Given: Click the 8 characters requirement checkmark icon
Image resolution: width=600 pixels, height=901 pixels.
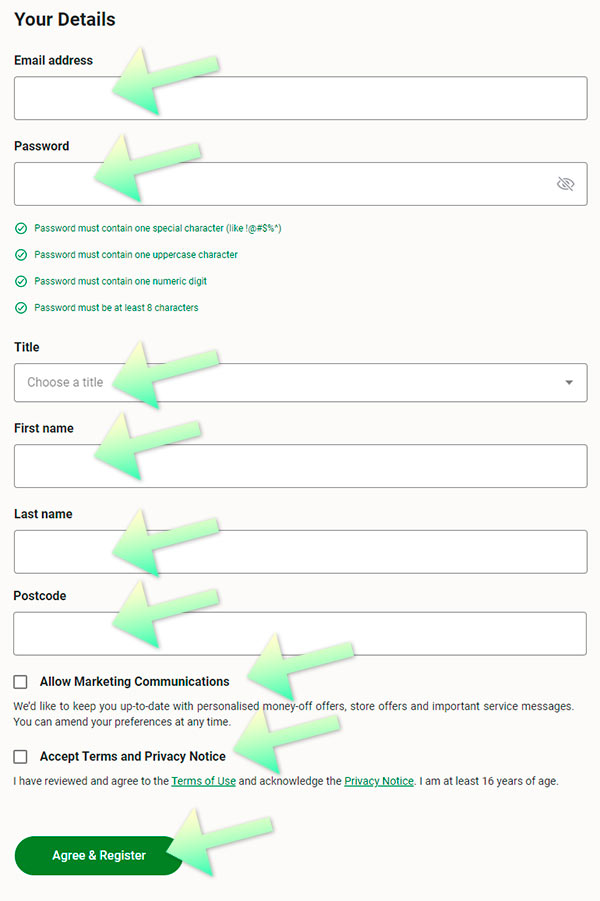Looking at the screenshot, I should [20, 307].
